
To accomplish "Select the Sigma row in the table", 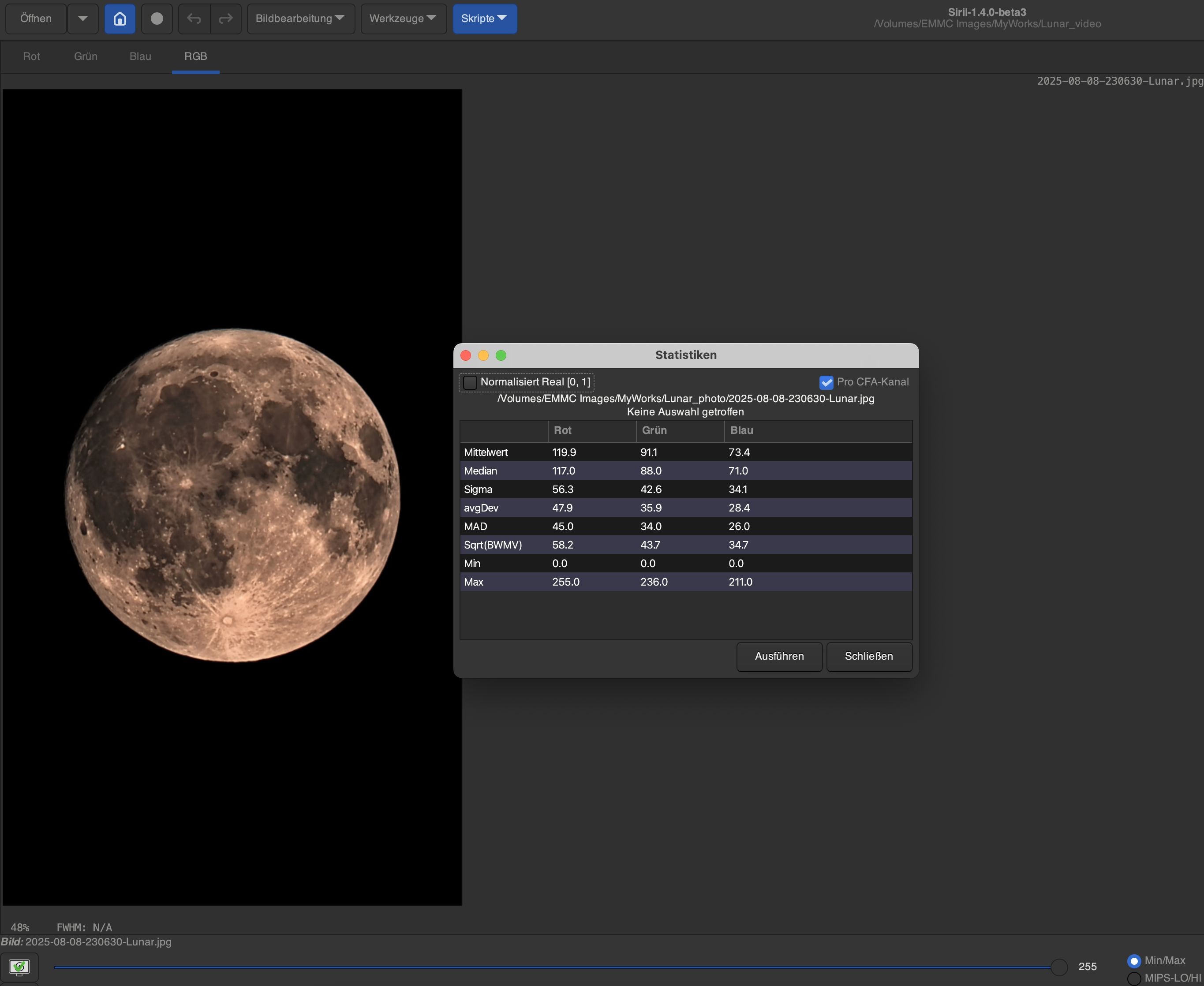I will [686, 489].
